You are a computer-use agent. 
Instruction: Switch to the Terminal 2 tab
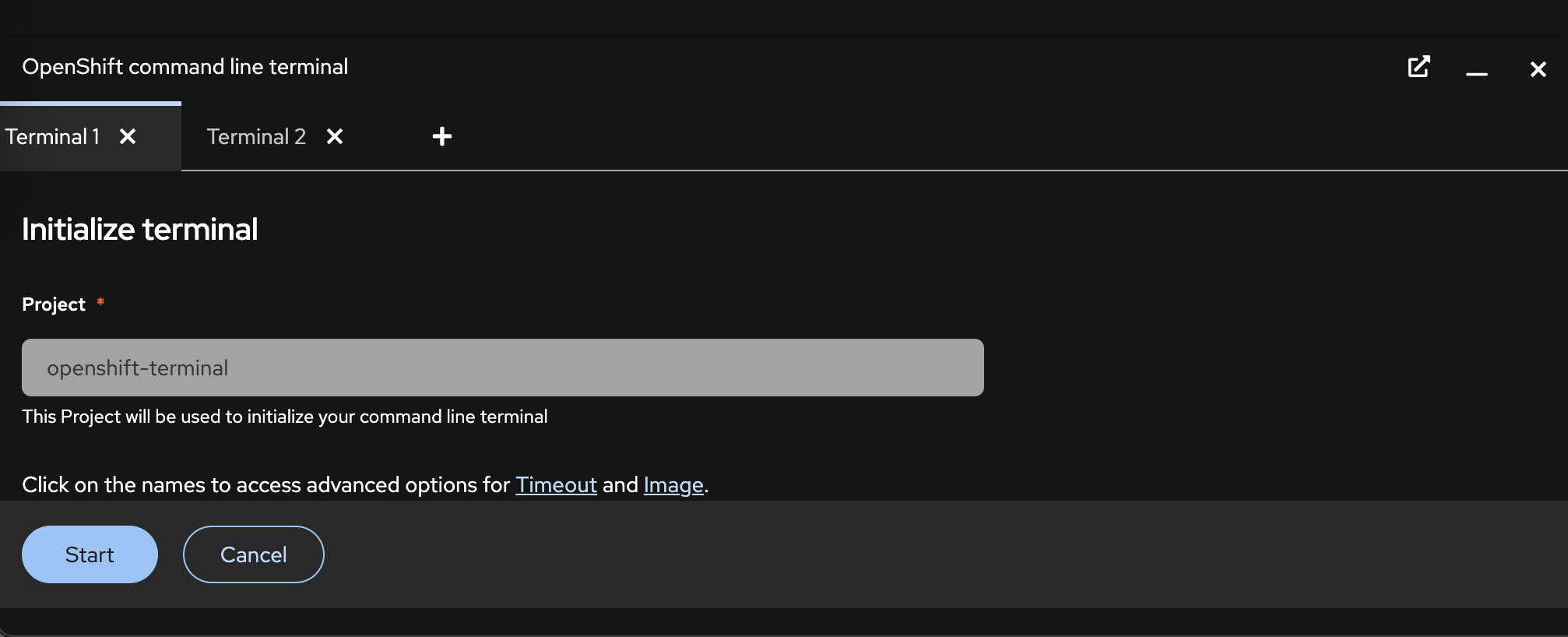click(256, 137)
